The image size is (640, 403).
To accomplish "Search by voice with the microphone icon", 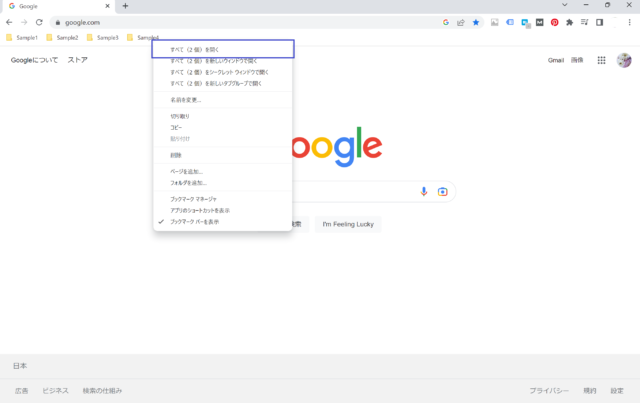I will (x=424, y=191).
